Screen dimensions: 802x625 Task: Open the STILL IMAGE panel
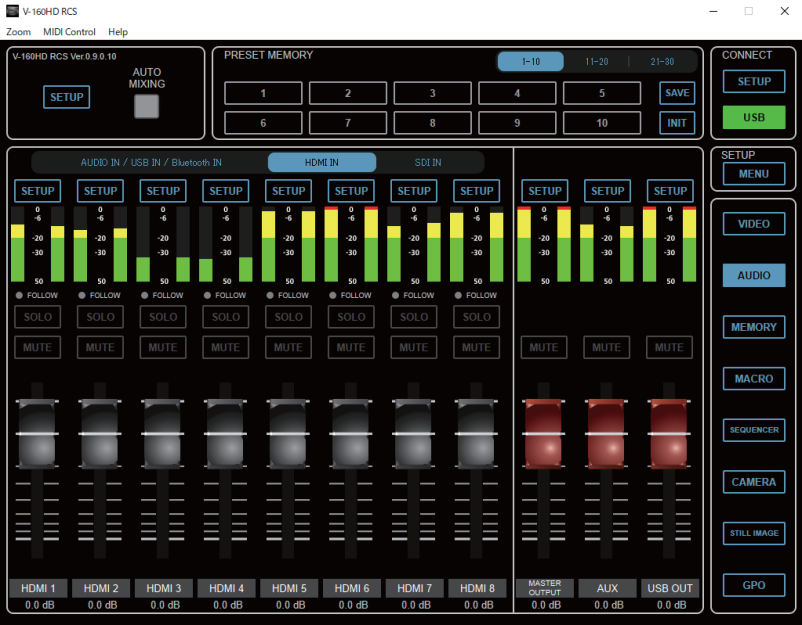(x=754, y=533)
